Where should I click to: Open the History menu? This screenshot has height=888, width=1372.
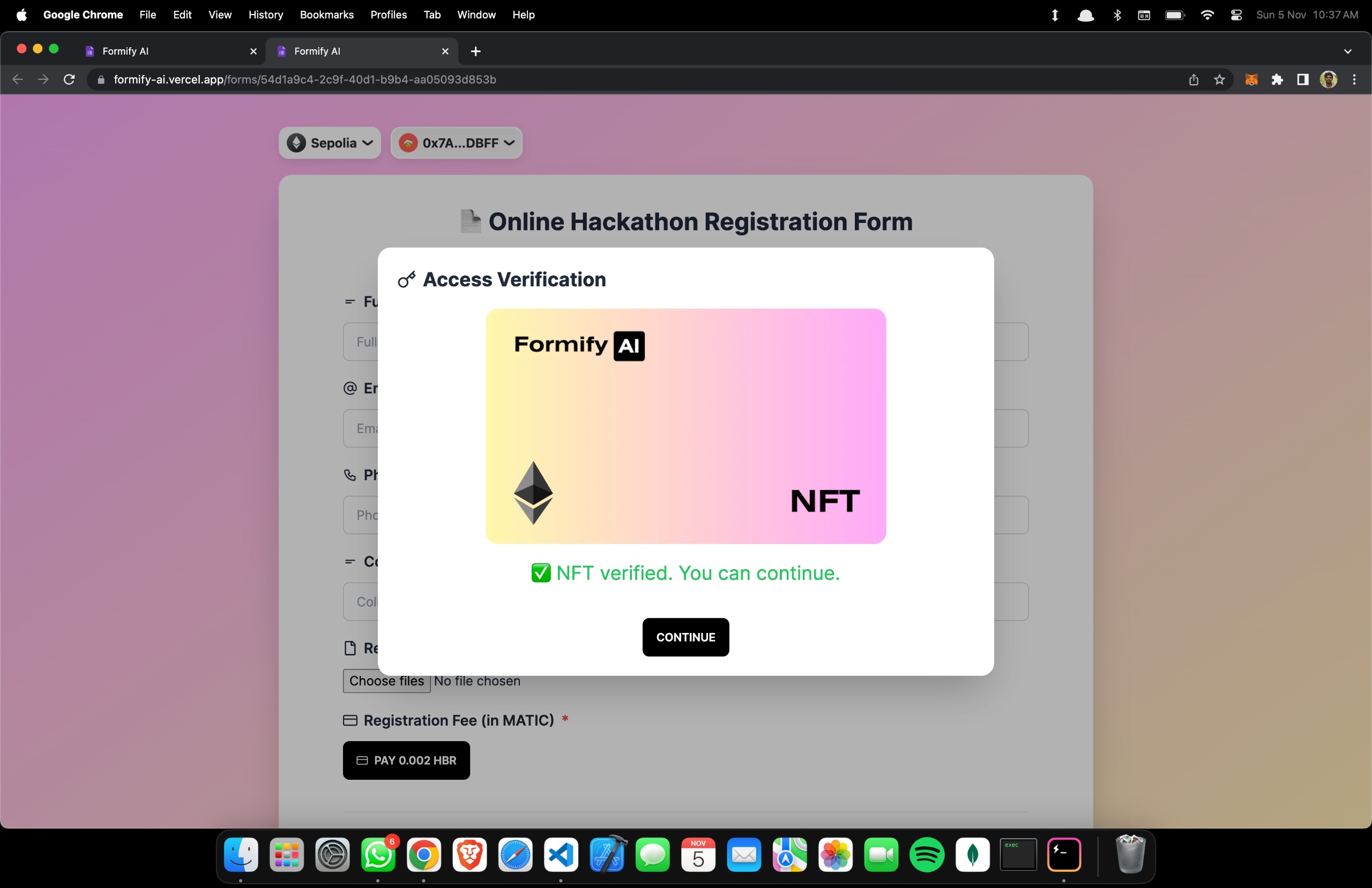[266, 14]
